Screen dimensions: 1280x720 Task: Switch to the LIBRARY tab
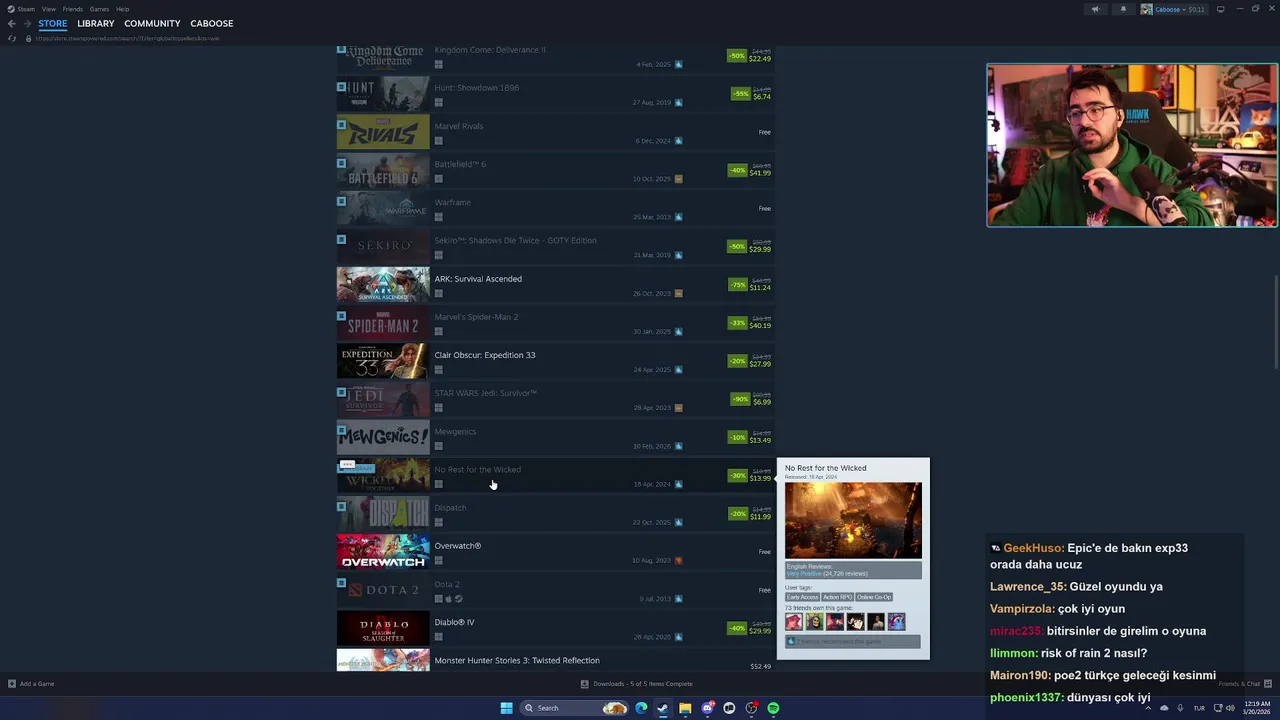[x=96, y=23]
